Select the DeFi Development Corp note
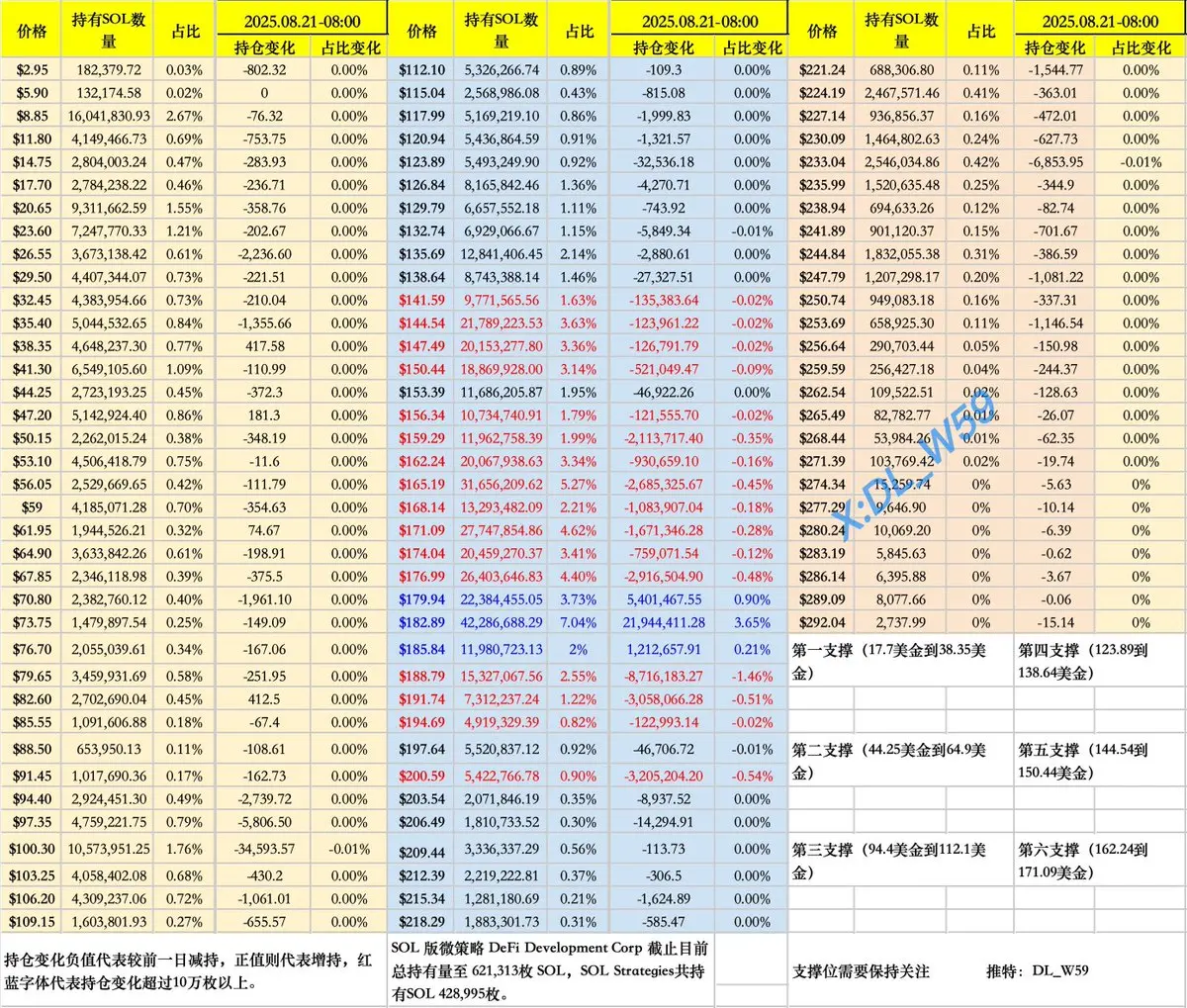 [x=550, y=970]
